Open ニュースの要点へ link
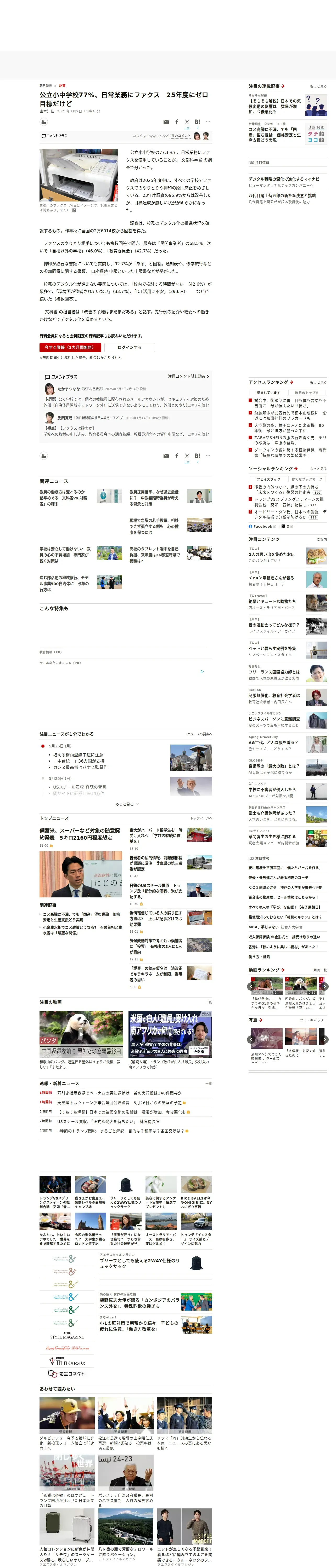The width and height of the screenshot is (336, 1568). 199,734
